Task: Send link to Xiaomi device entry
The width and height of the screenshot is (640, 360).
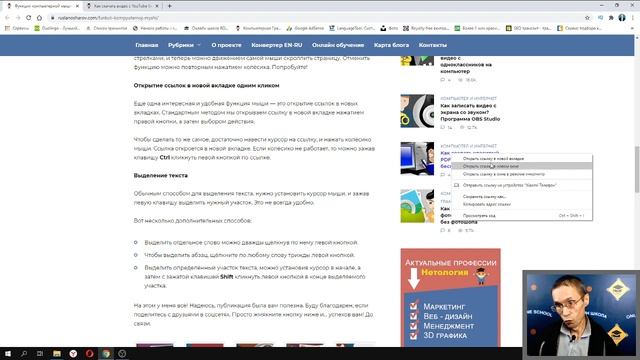Action: coord(522,185)
